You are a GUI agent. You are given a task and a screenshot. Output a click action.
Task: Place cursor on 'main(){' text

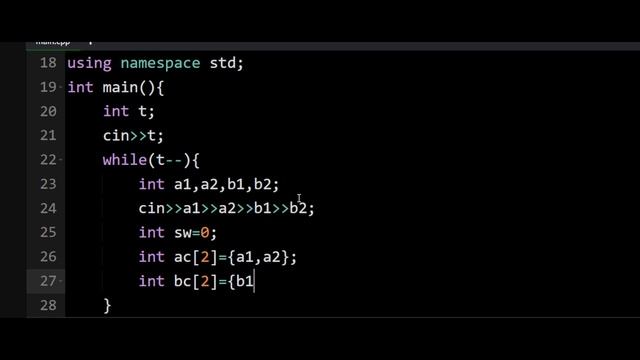133,87
